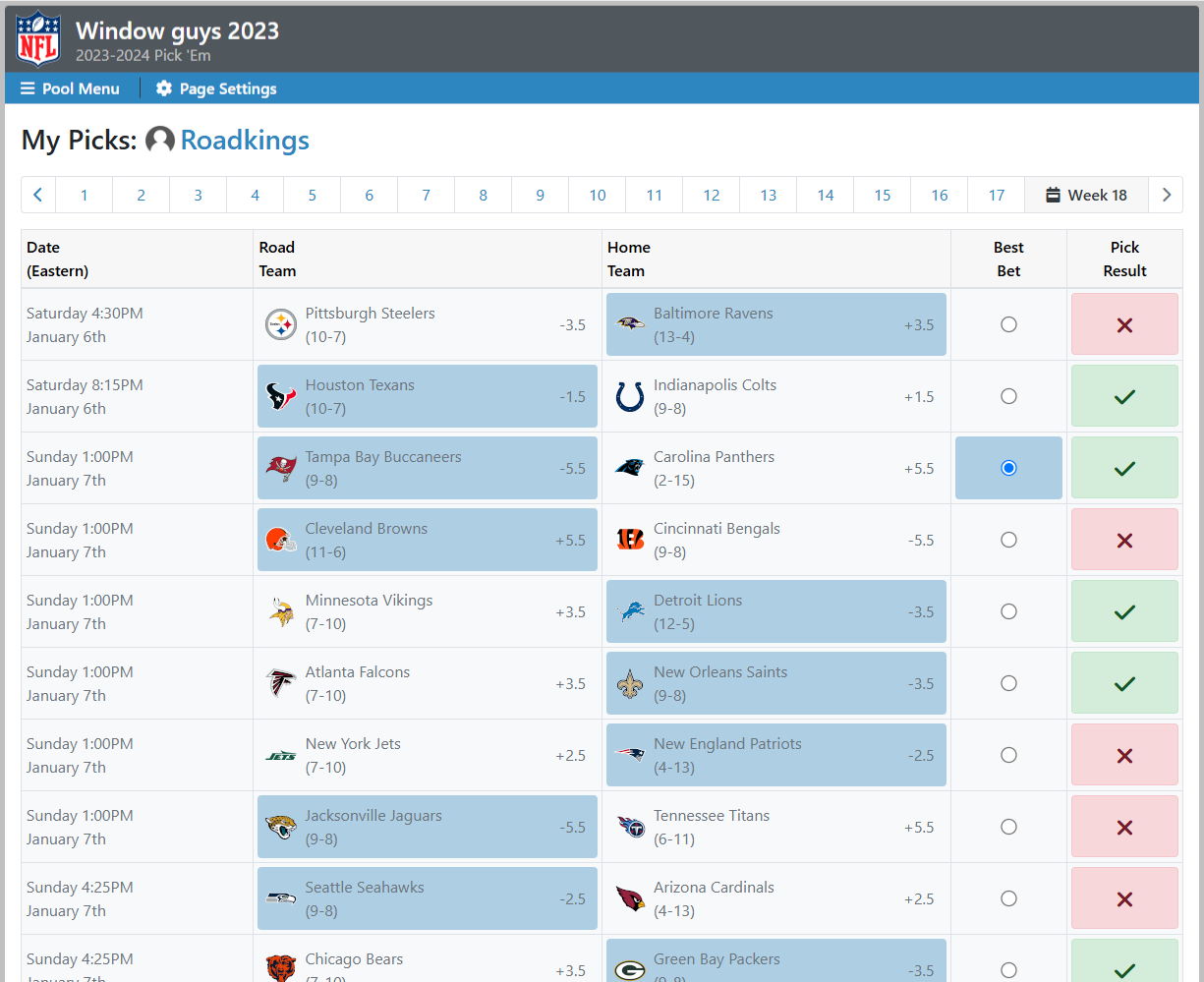Open the Pool Menu

point(70,88)
